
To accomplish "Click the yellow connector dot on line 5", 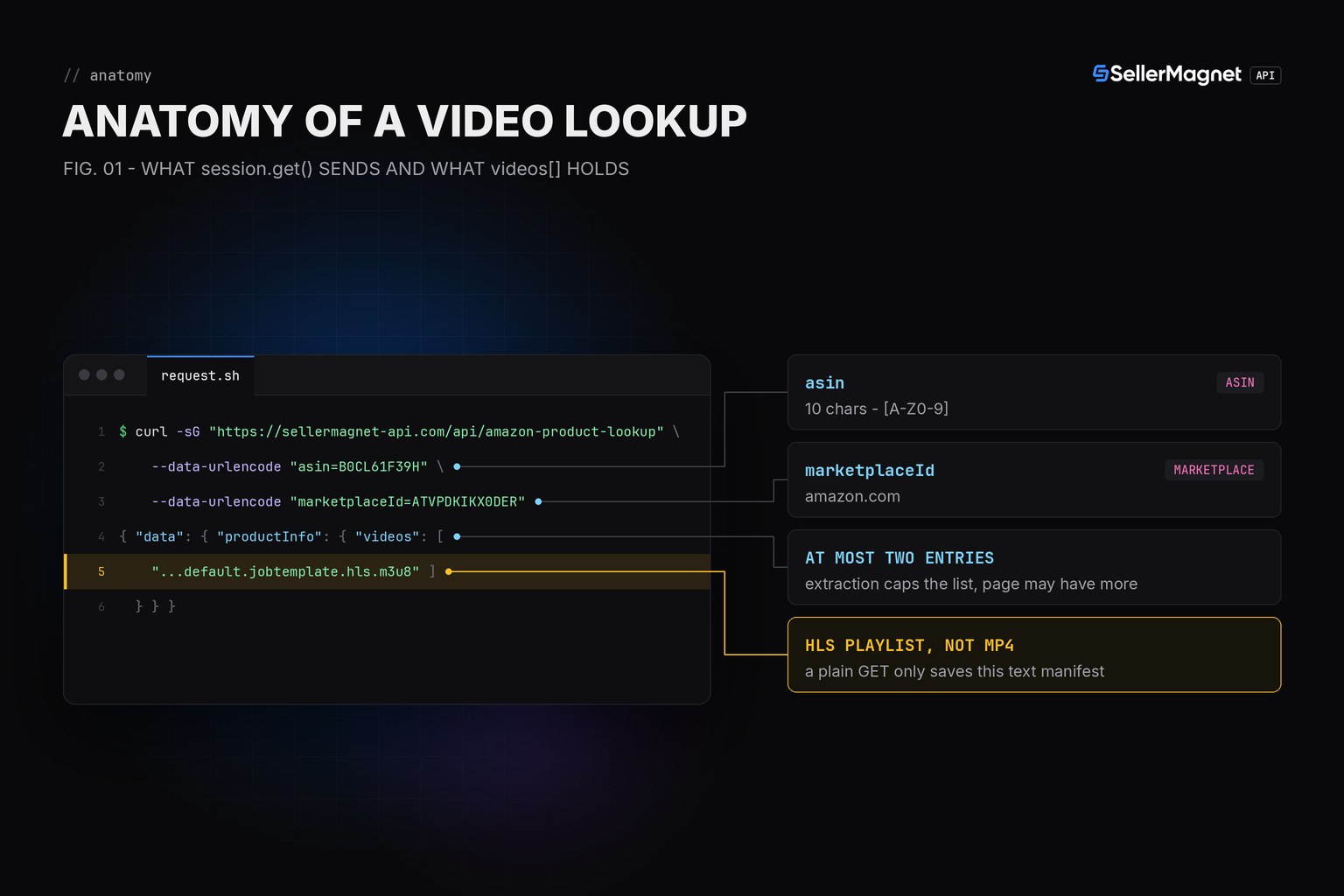I will pos(449,571).
